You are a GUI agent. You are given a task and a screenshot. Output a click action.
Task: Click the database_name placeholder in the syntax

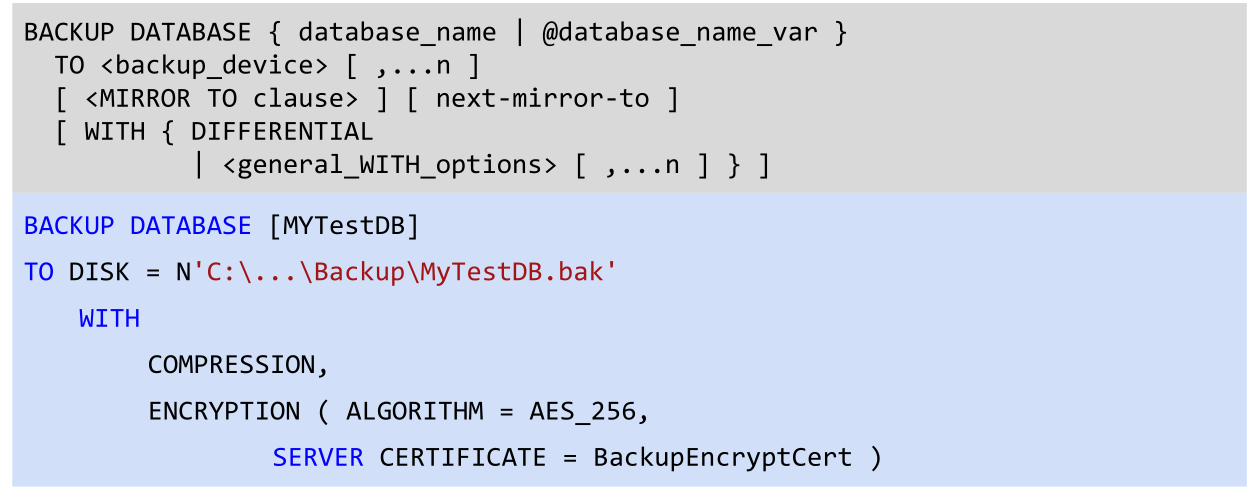click(397, 32)
